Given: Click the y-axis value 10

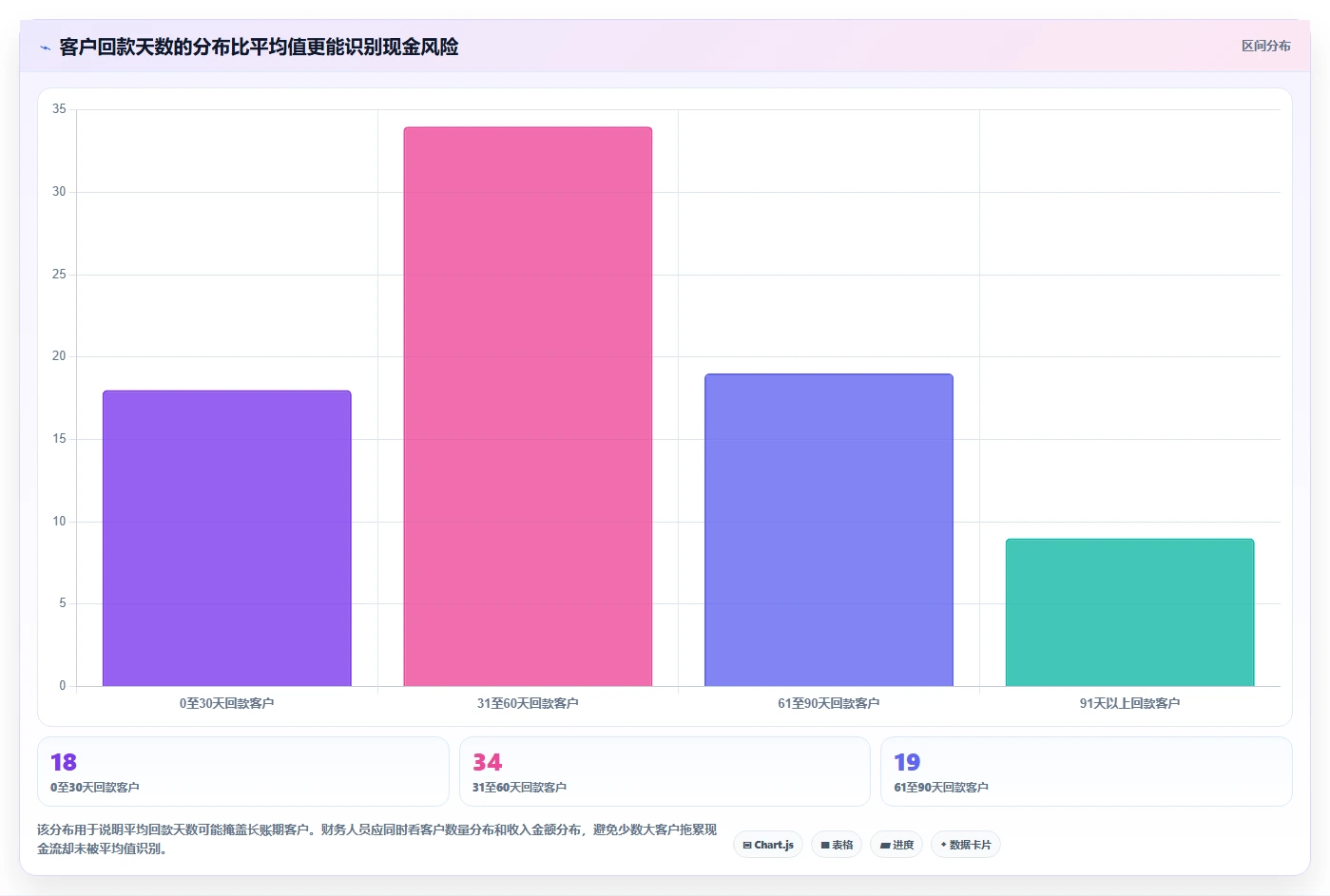Looking at the screenshot, I should pos(59,522).
